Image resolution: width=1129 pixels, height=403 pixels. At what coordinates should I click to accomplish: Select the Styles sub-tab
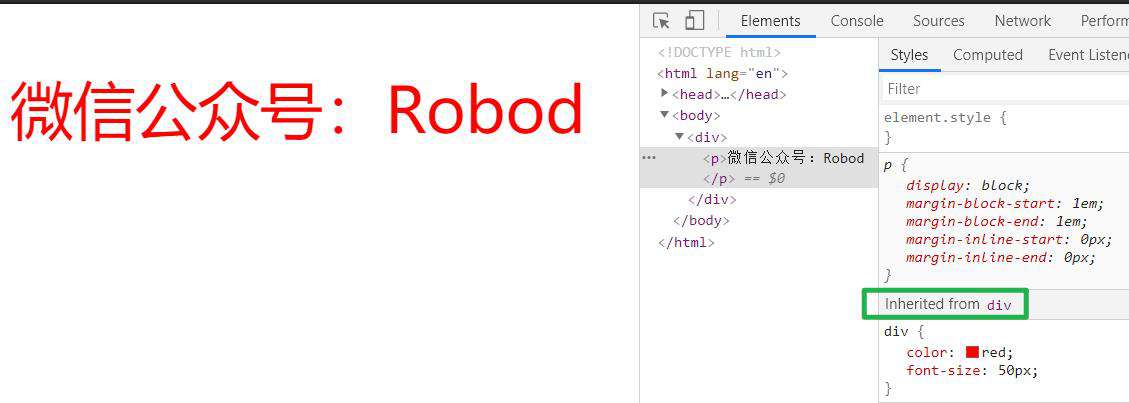coord(909,55)
